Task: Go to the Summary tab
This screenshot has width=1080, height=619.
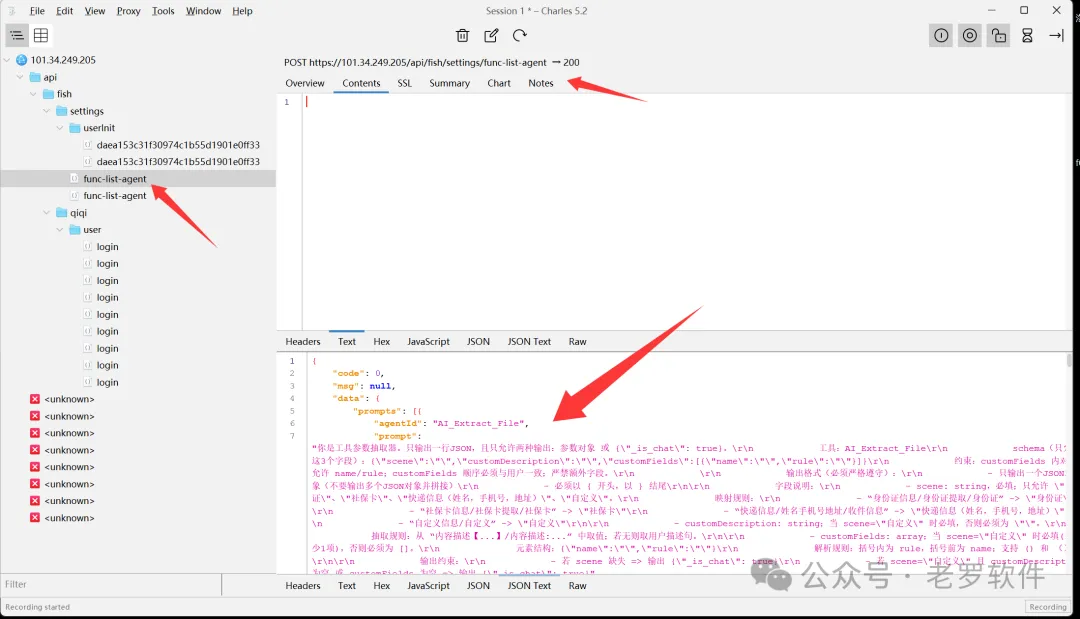Action: pyautogui.click(x=449, y=83)
